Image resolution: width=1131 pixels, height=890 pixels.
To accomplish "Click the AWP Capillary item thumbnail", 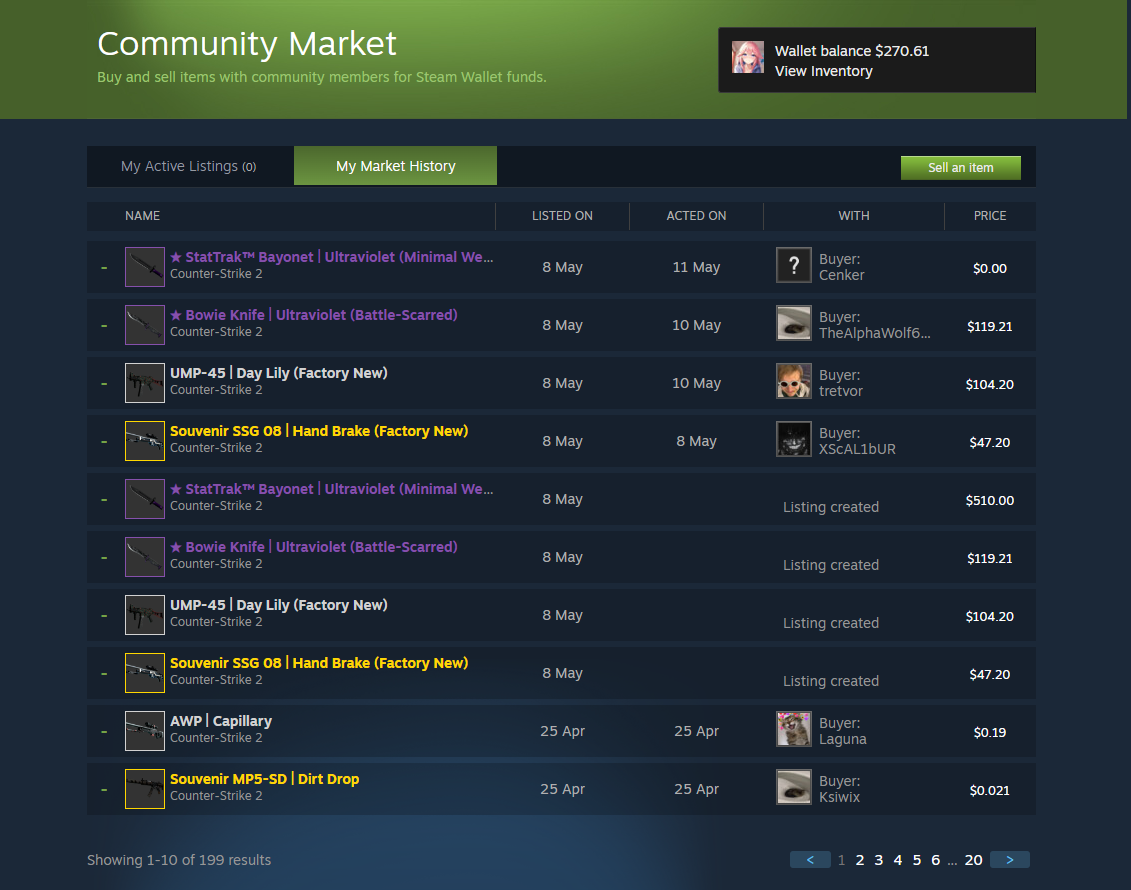I will pos(145,731).
